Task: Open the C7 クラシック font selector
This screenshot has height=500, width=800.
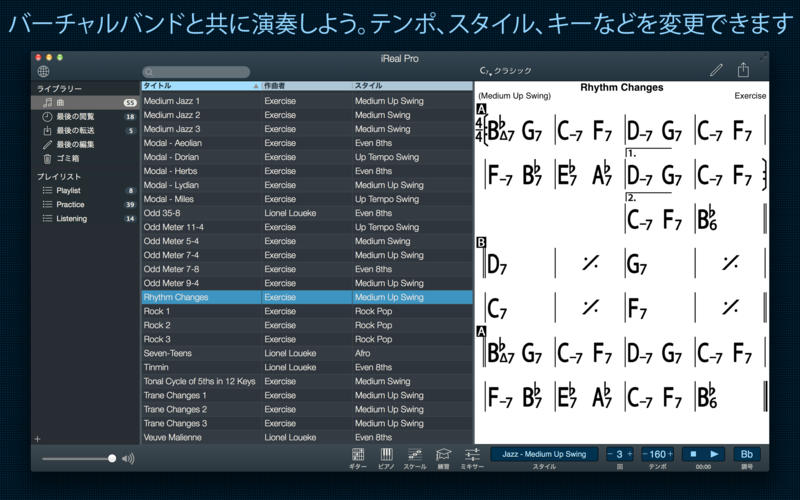Action: (506, 71)
